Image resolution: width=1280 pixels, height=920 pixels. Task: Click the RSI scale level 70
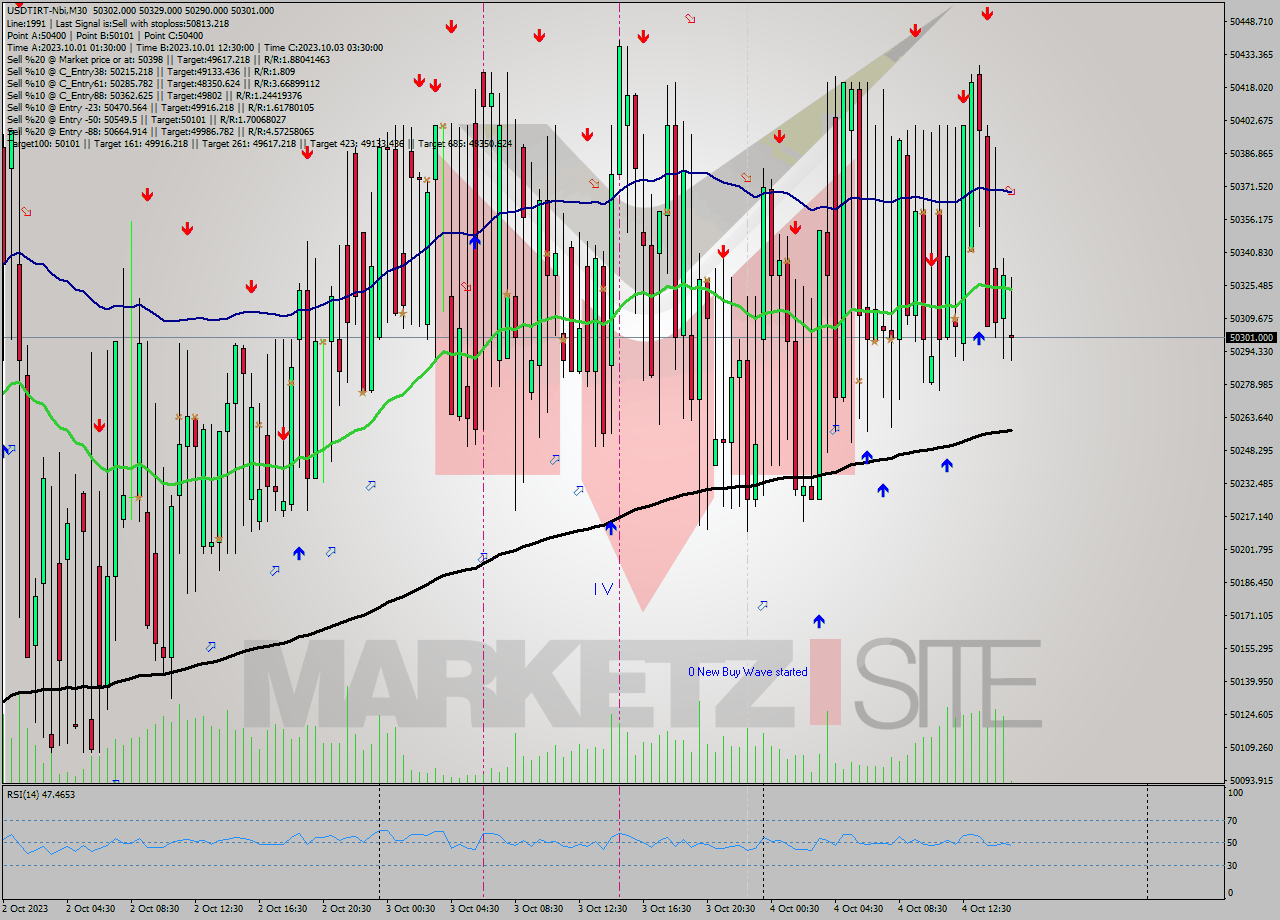point(1235,821)
